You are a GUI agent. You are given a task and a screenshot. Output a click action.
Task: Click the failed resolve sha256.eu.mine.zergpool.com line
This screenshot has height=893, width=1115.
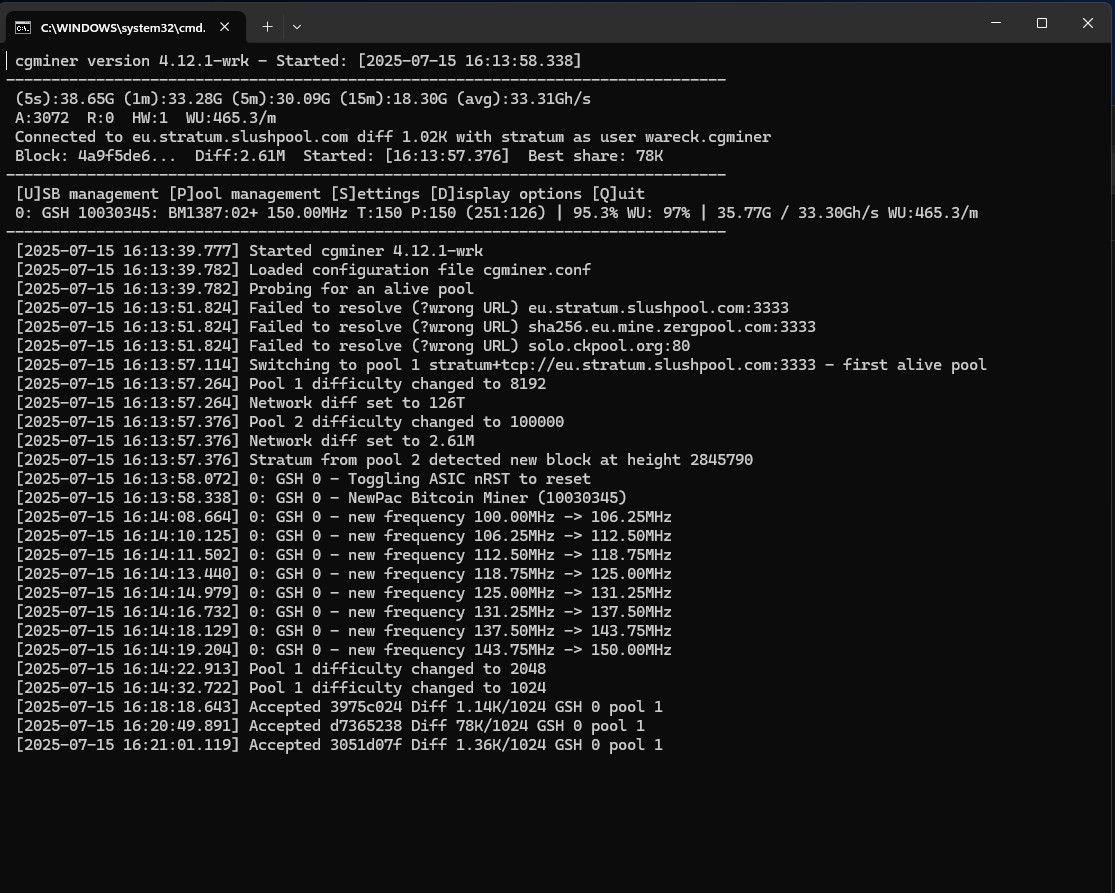pyautogui.click(x=415, y=327)
